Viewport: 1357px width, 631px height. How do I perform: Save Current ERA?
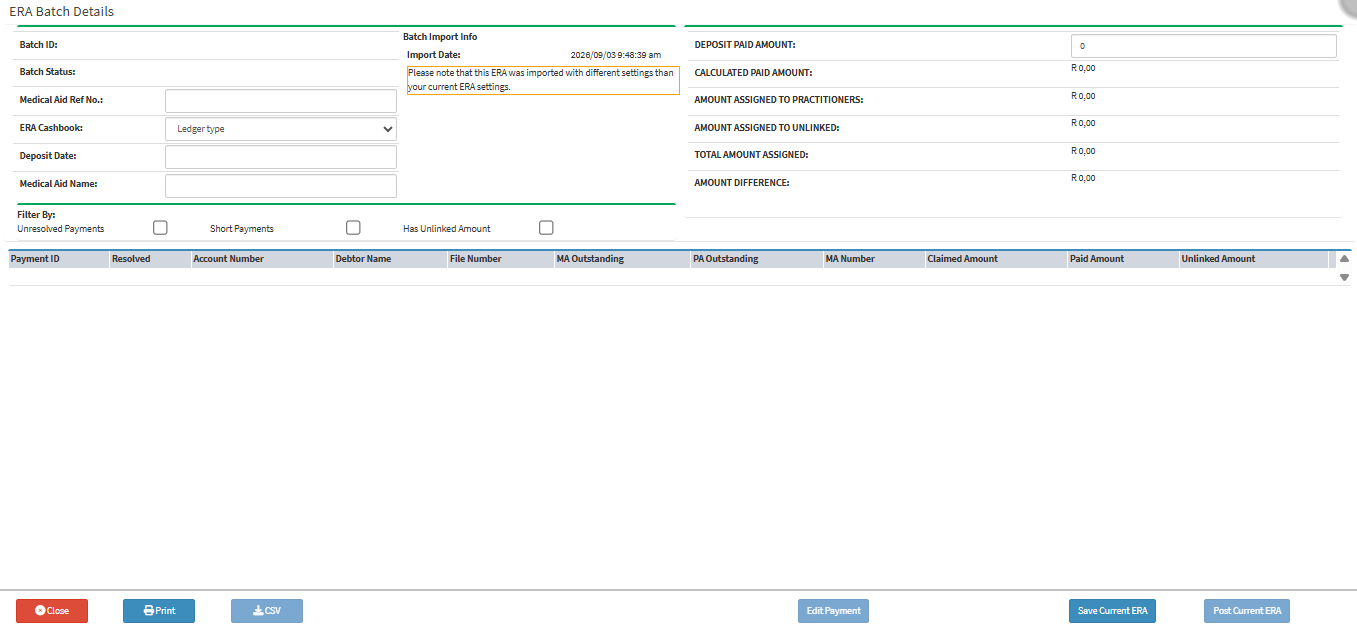1112,611
